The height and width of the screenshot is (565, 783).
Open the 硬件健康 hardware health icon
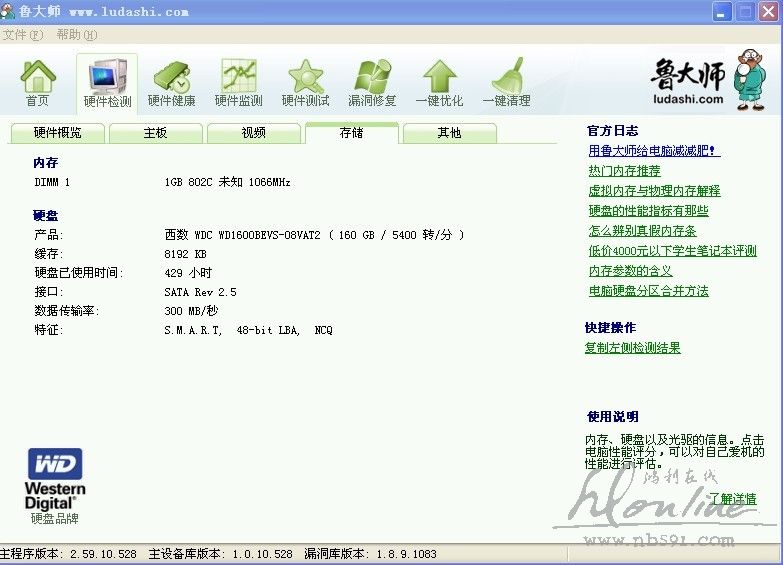[171, 83]
